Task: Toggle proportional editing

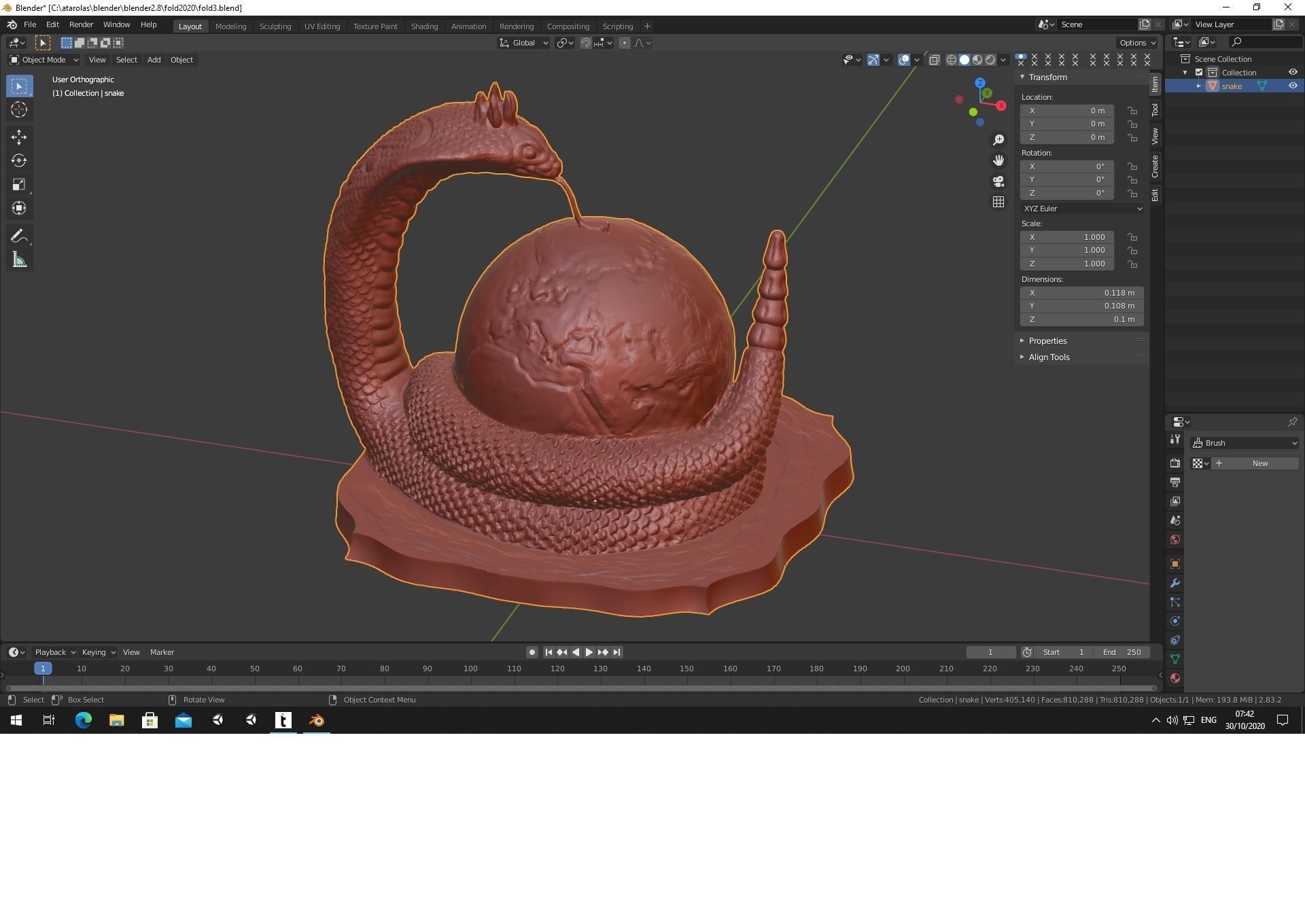Action: [625, 43]
